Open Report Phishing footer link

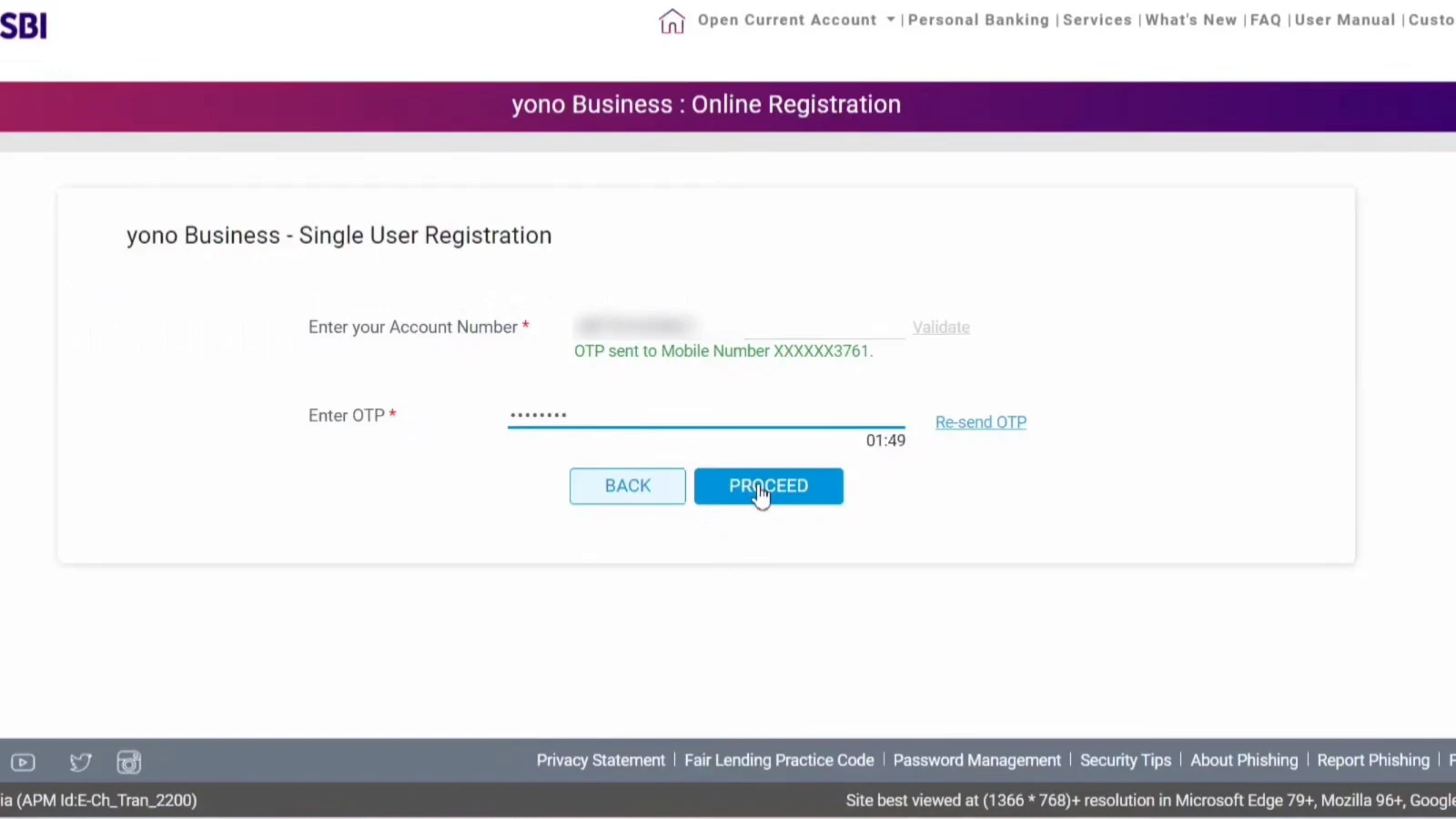pyautogui.click(x=1373, y=760)
